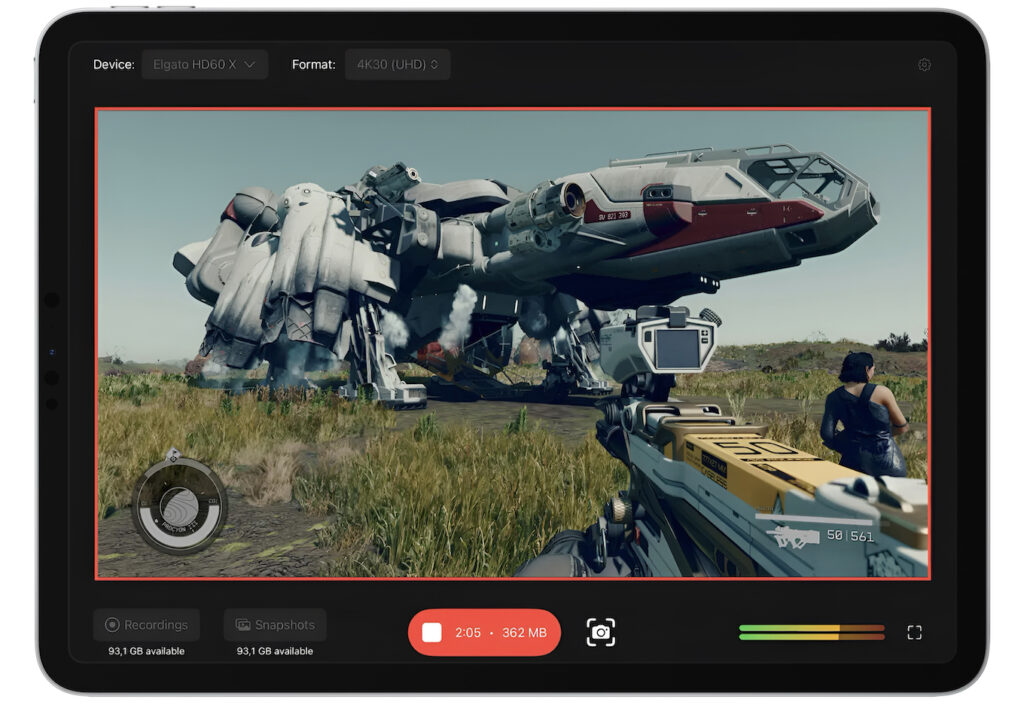Switch to the Snapshots section
The height and width of the screenshot is (705, 1024).
274,624
